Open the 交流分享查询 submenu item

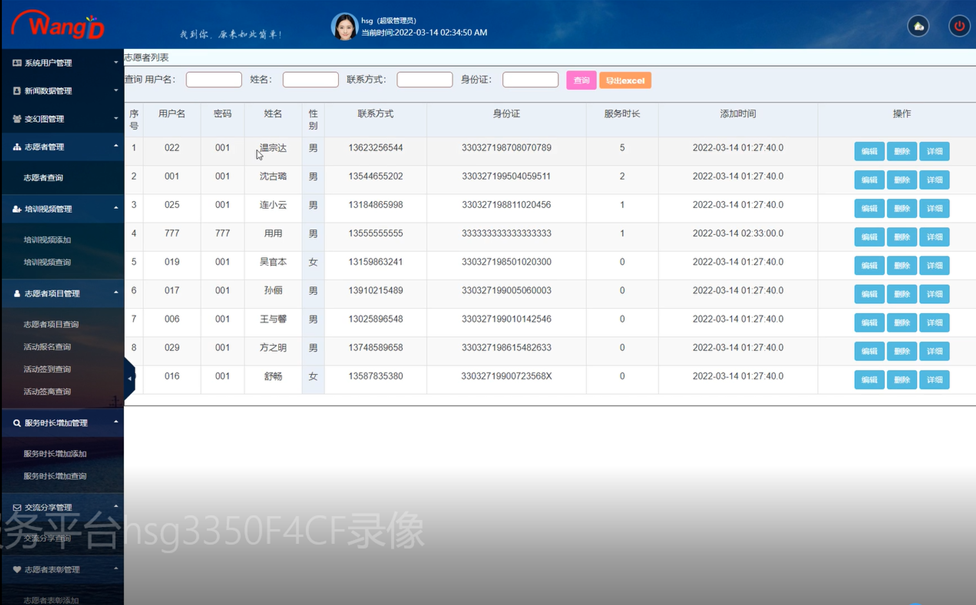click(x=47, y=539)
